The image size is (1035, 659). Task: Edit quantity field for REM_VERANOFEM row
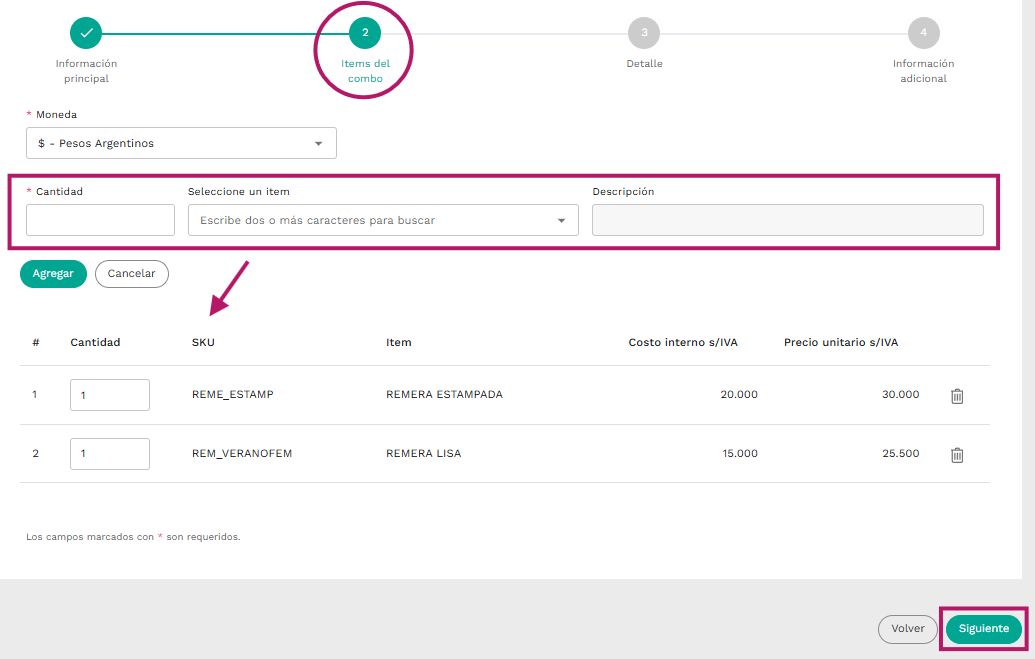(x=110, y=454)
